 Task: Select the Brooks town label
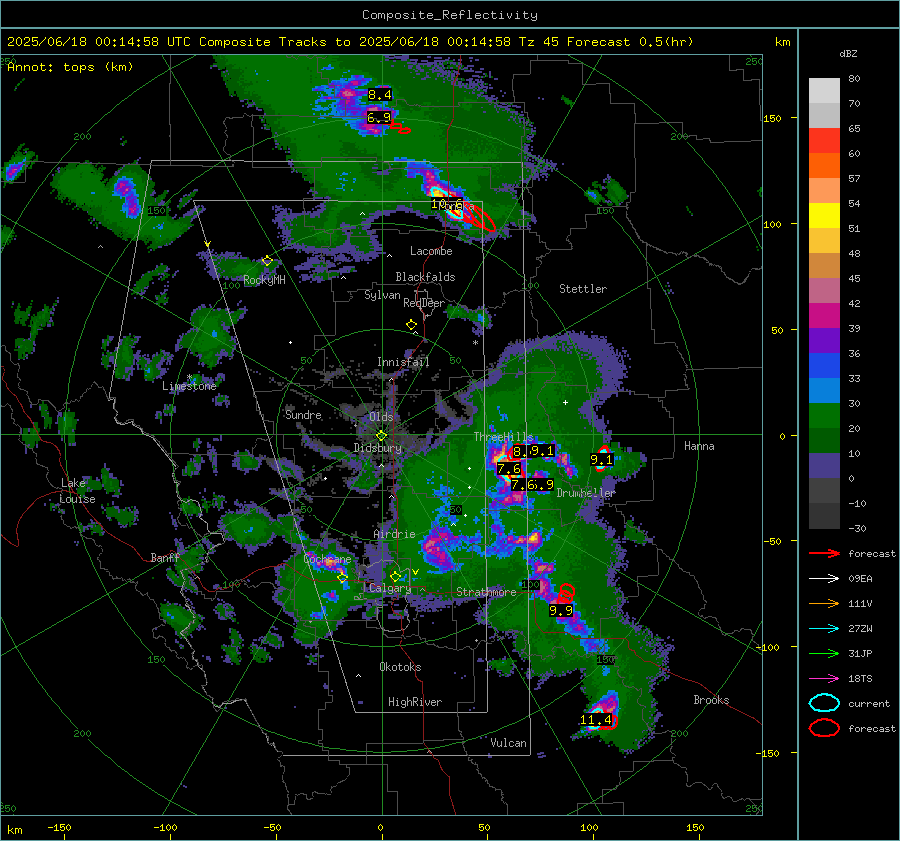[711, 700]
